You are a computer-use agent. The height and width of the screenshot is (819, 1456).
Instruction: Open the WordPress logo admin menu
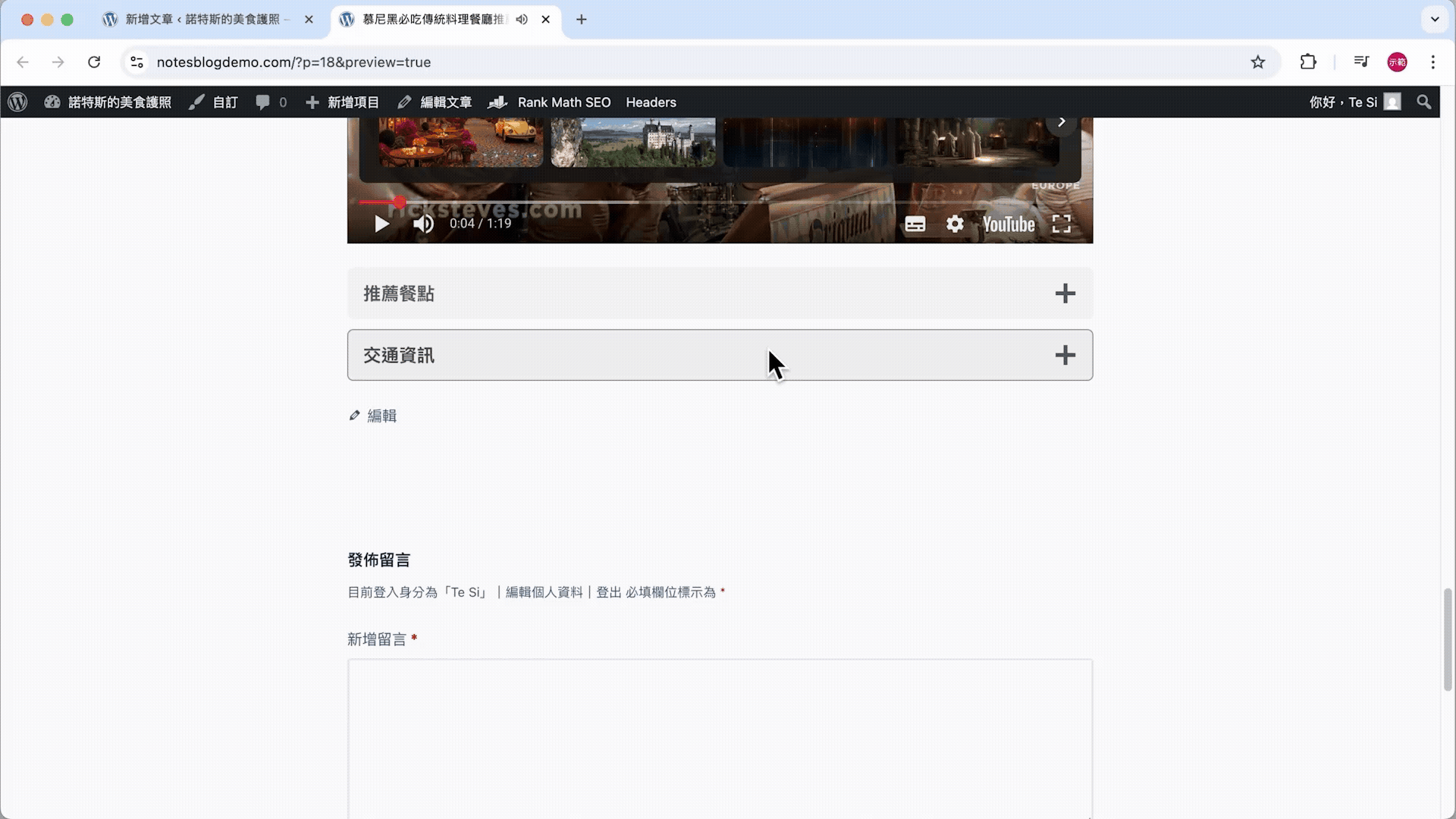18,102
